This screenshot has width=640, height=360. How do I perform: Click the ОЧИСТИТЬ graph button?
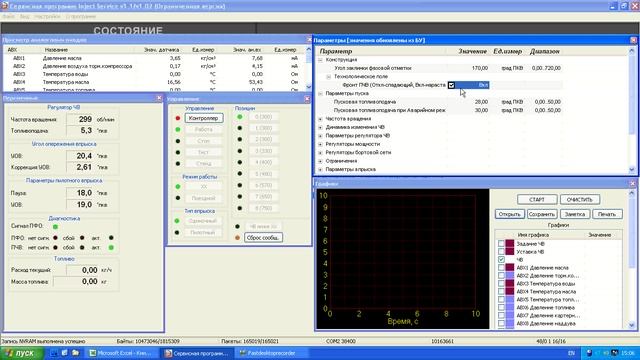[580, 200]
